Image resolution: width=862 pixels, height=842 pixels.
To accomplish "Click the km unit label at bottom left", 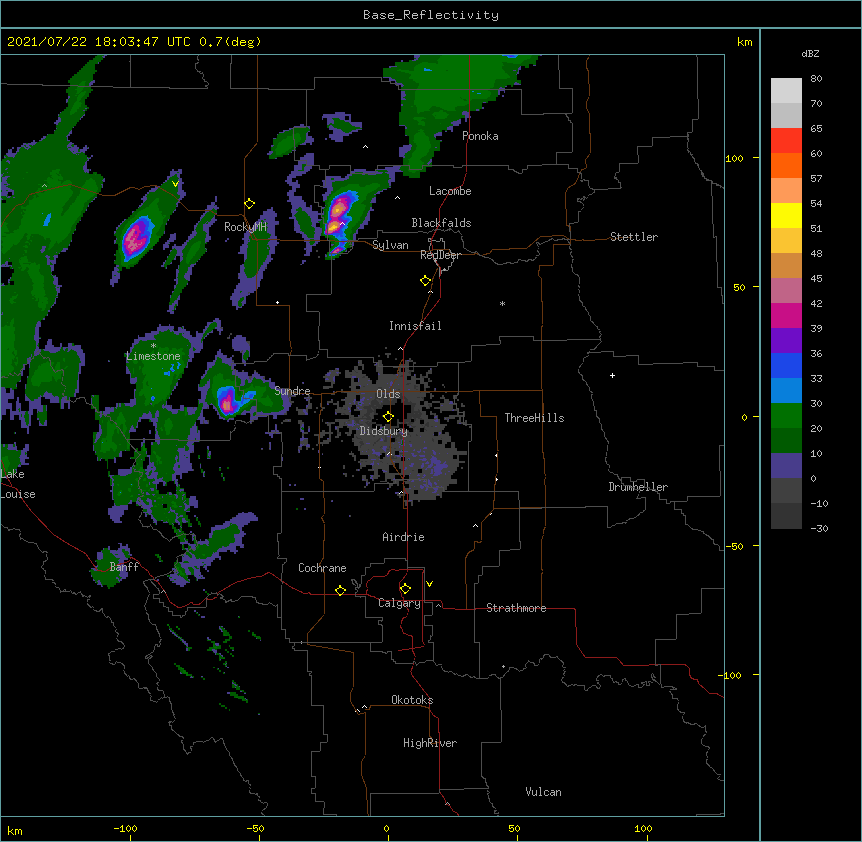I will (x=15, y=830).
